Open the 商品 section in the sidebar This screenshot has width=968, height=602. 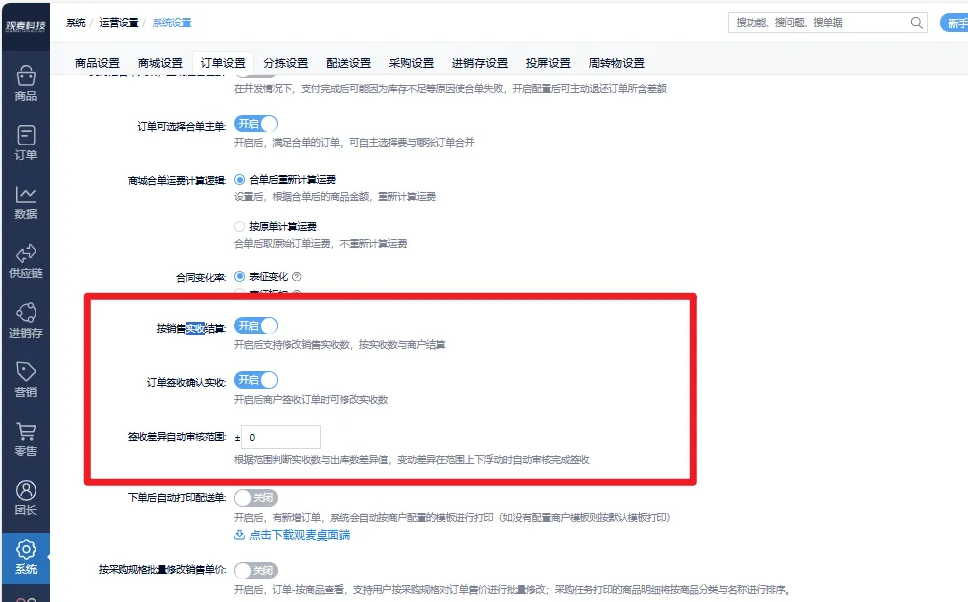coord(26,86)
